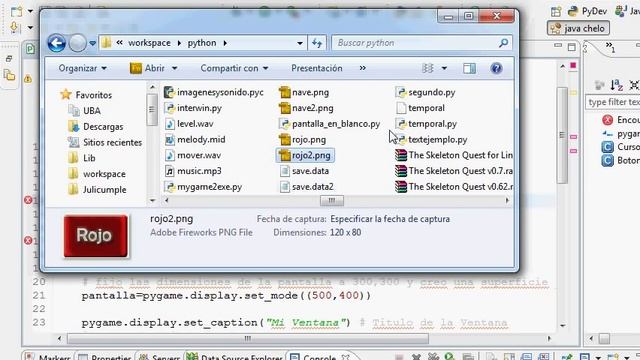Select the temporal.py file
Viewport: 640px width, 360px height.
click(426, 124)
